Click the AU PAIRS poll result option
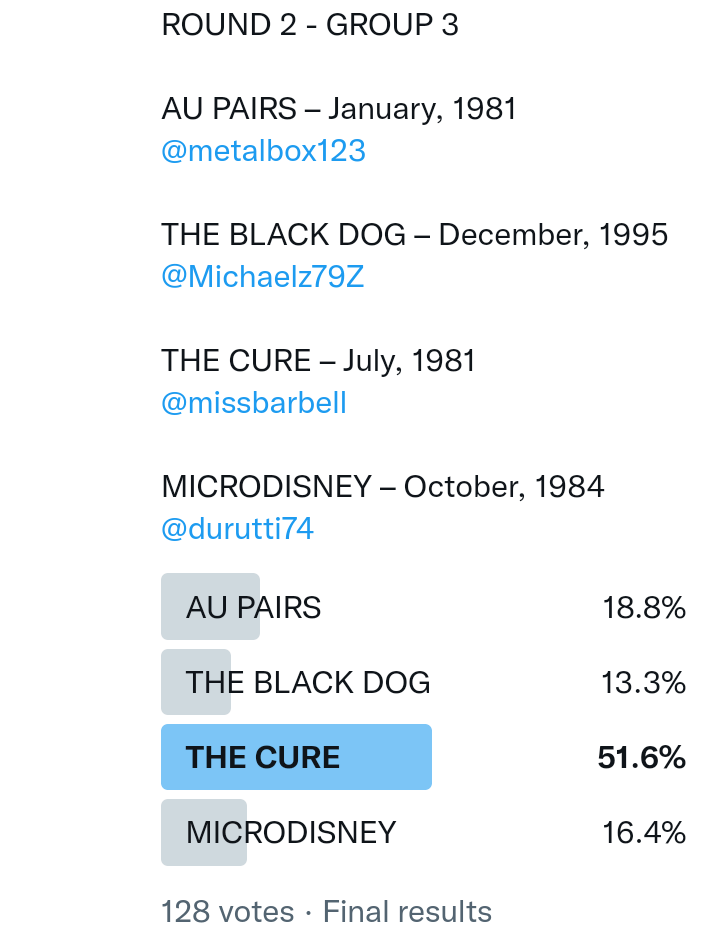The width and height of the screenshot is (720, 935). (253, 607)
